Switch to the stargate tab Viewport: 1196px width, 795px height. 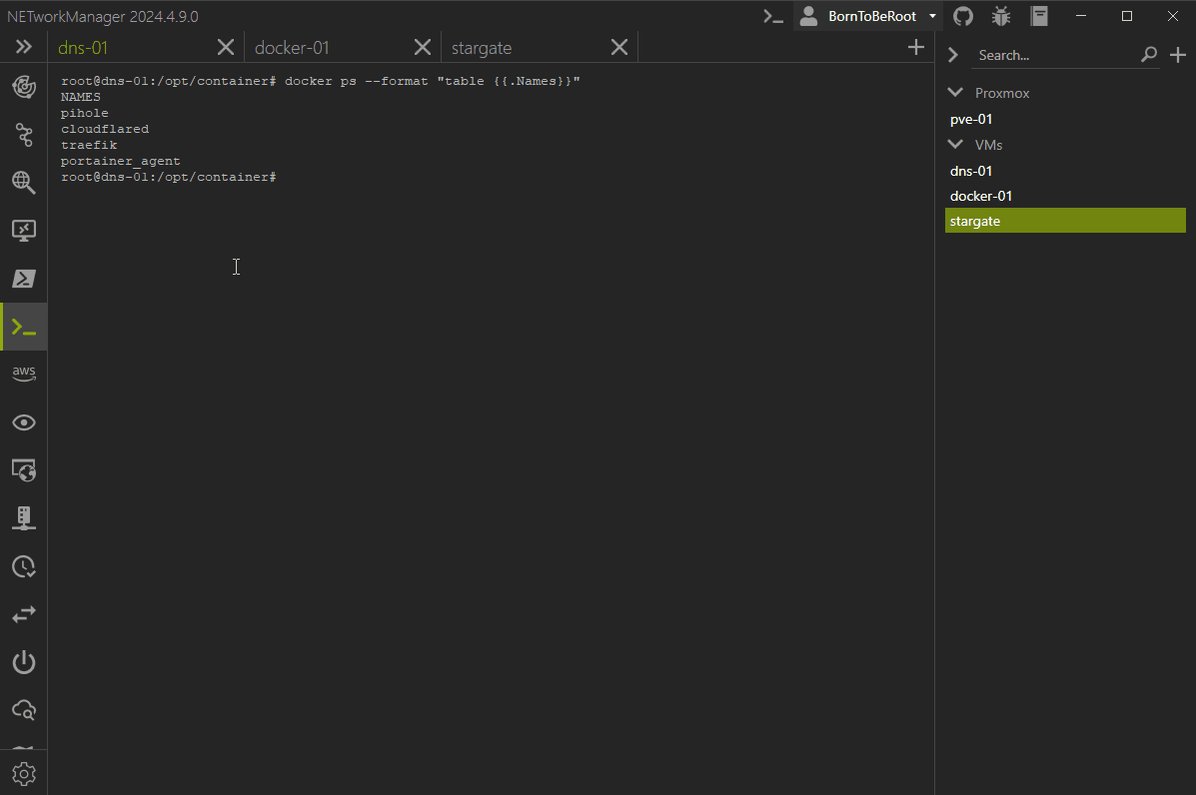481,47
